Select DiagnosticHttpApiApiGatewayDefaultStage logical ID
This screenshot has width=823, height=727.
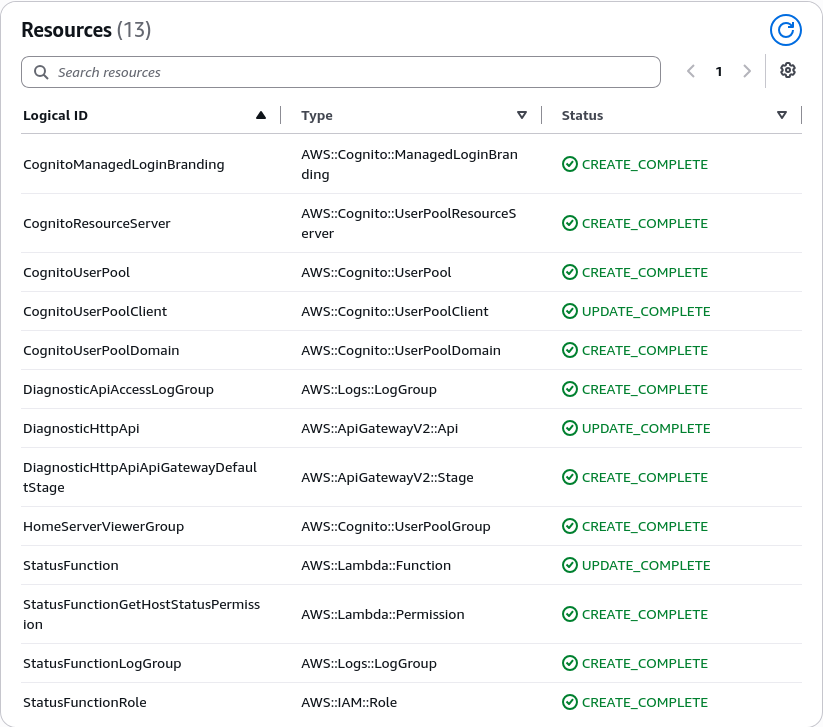[140, 477]
